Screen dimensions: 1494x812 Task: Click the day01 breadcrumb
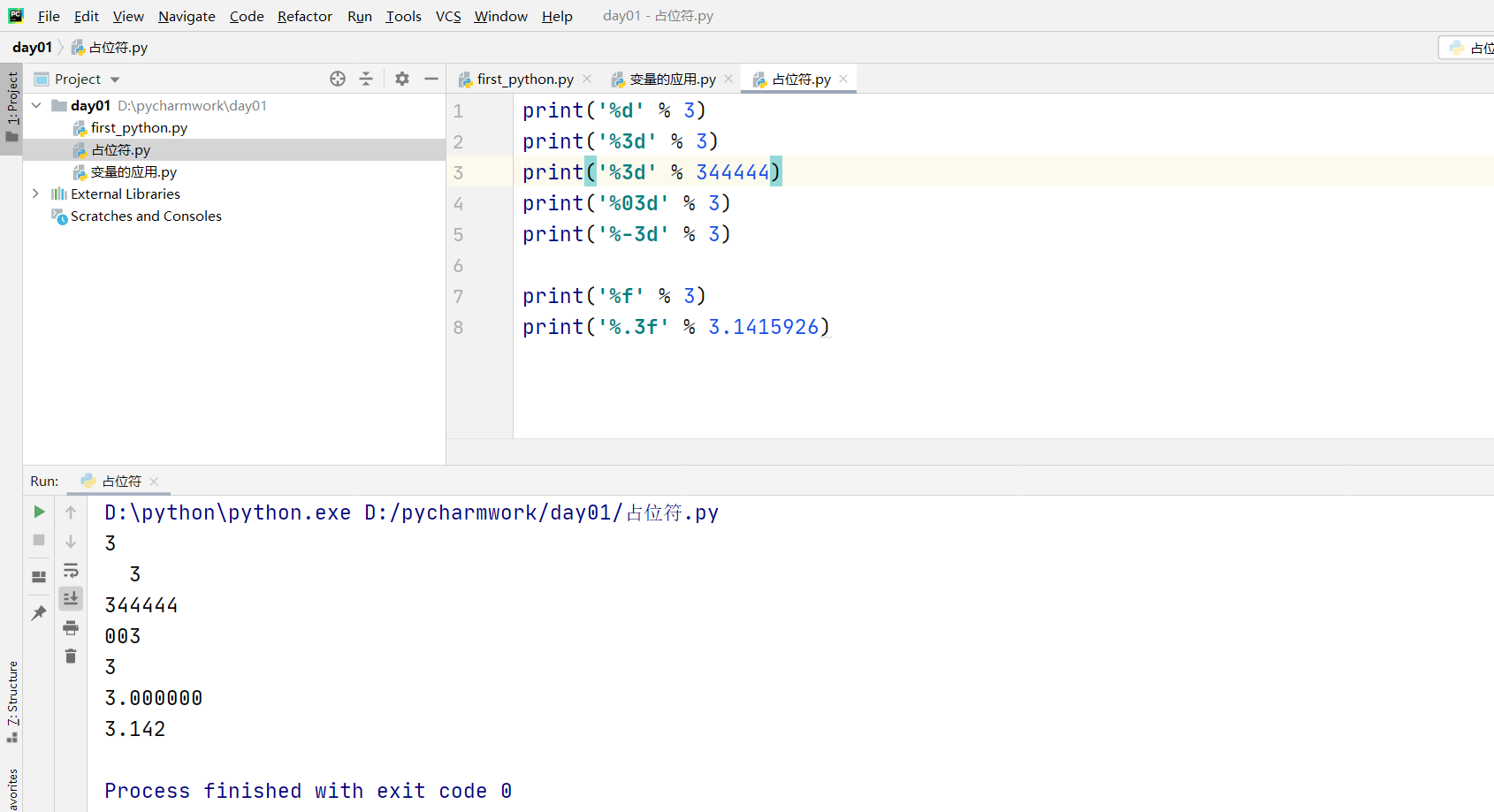pos(32,47)
